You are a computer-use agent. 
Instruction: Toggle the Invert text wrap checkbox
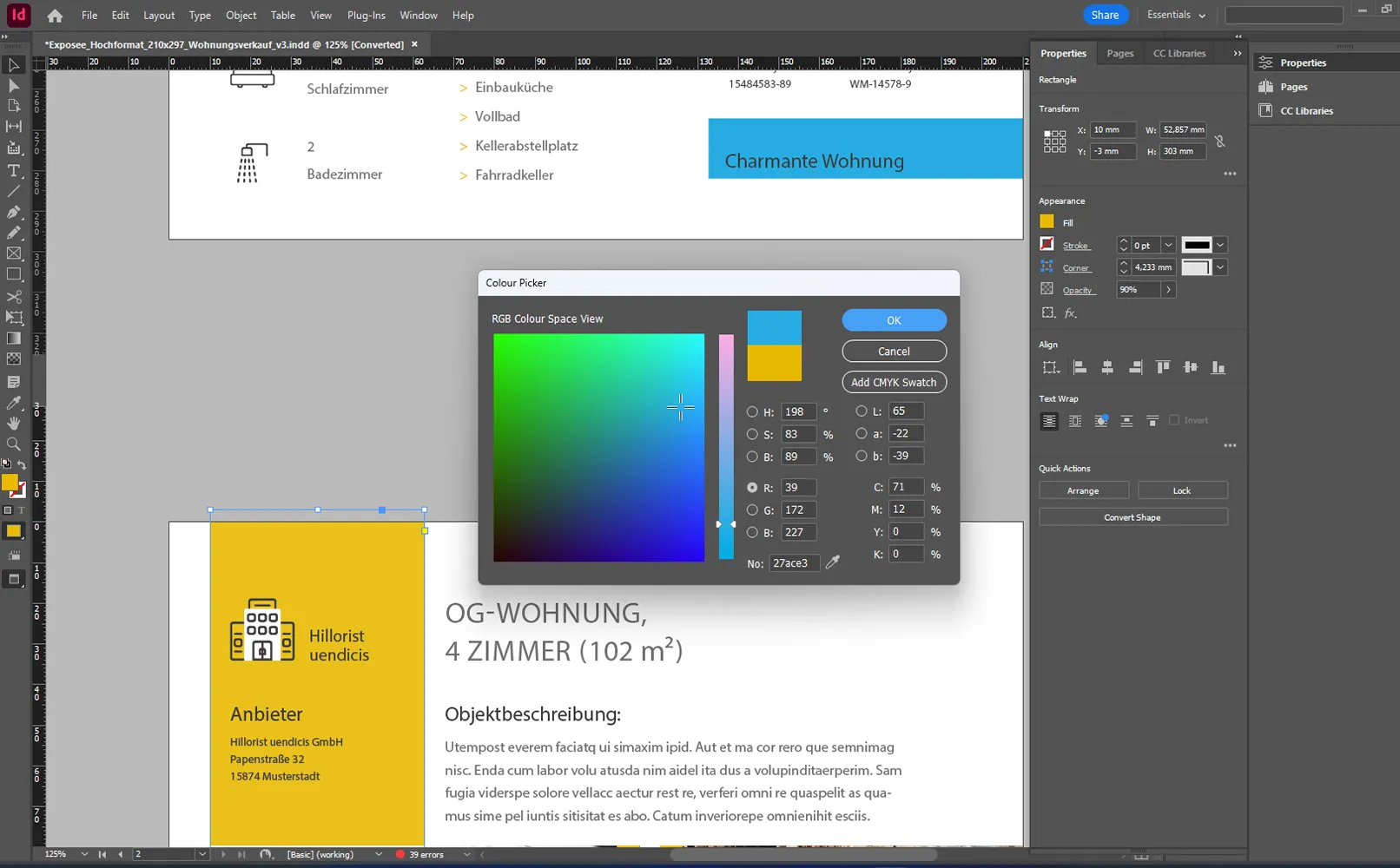pyautogui.click(x=1174, y=420)
